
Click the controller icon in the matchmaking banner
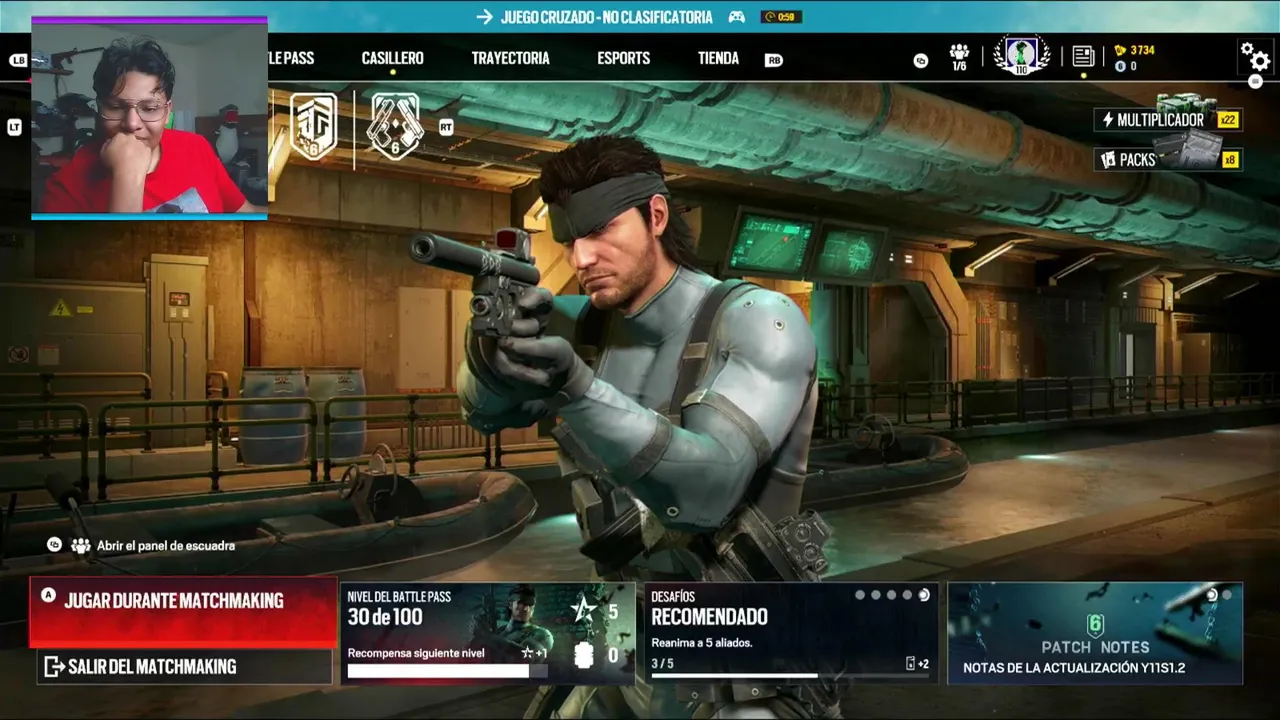736,17
